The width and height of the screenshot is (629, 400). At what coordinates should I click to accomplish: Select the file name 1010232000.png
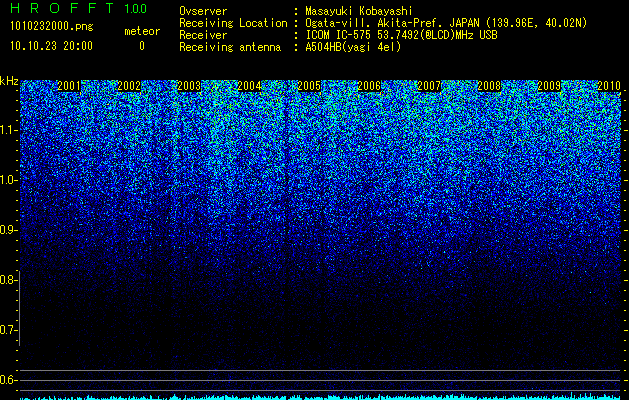52,26
